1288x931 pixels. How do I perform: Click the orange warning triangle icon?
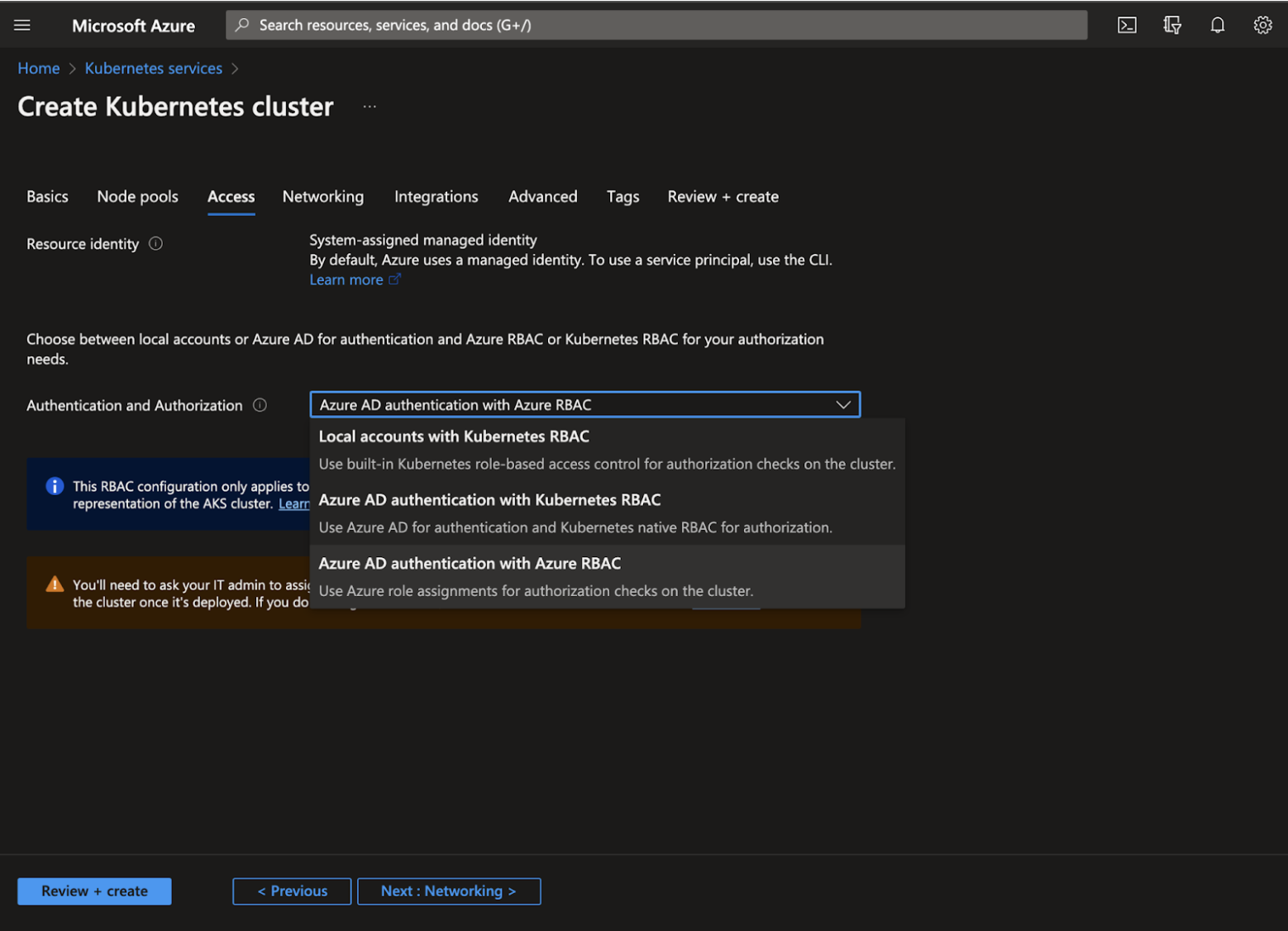point(55,585)
